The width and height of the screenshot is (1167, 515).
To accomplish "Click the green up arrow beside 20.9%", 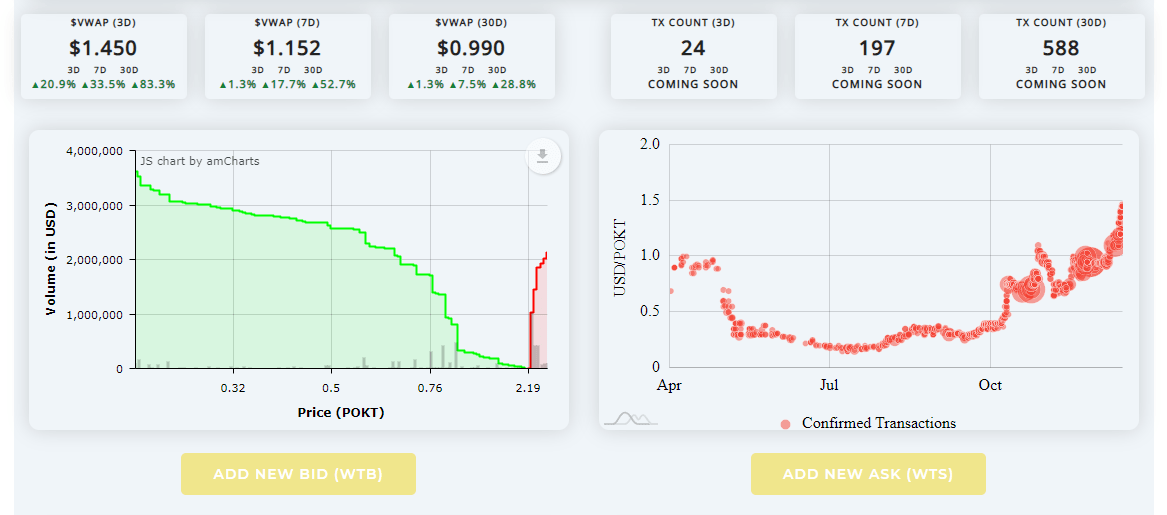I will click(x=35, y=85).
